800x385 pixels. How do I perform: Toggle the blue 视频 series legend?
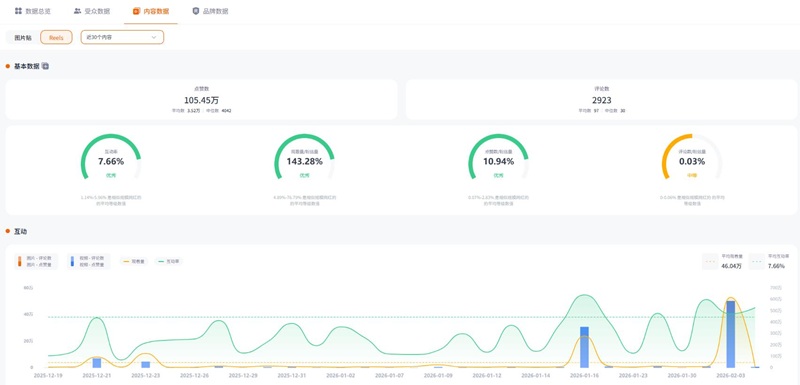[89, 262]
